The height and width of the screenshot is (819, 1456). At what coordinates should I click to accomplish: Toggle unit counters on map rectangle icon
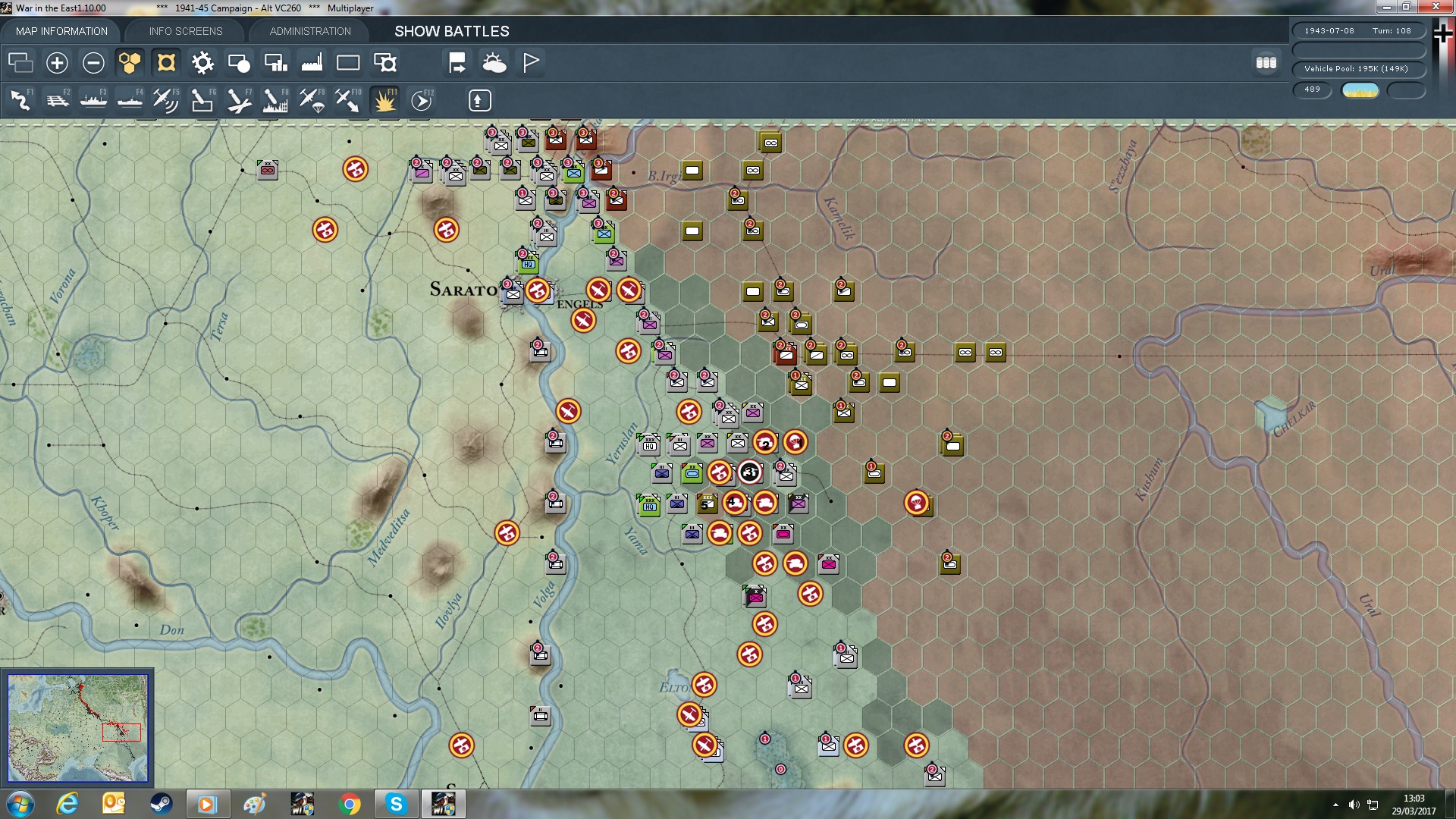click(348, 62)
